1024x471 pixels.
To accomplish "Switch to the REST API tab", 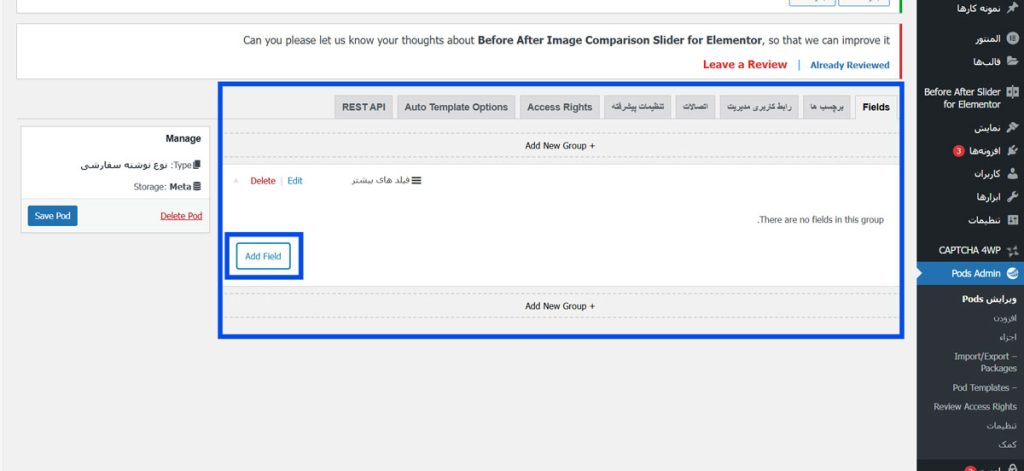I will point(363,107).
